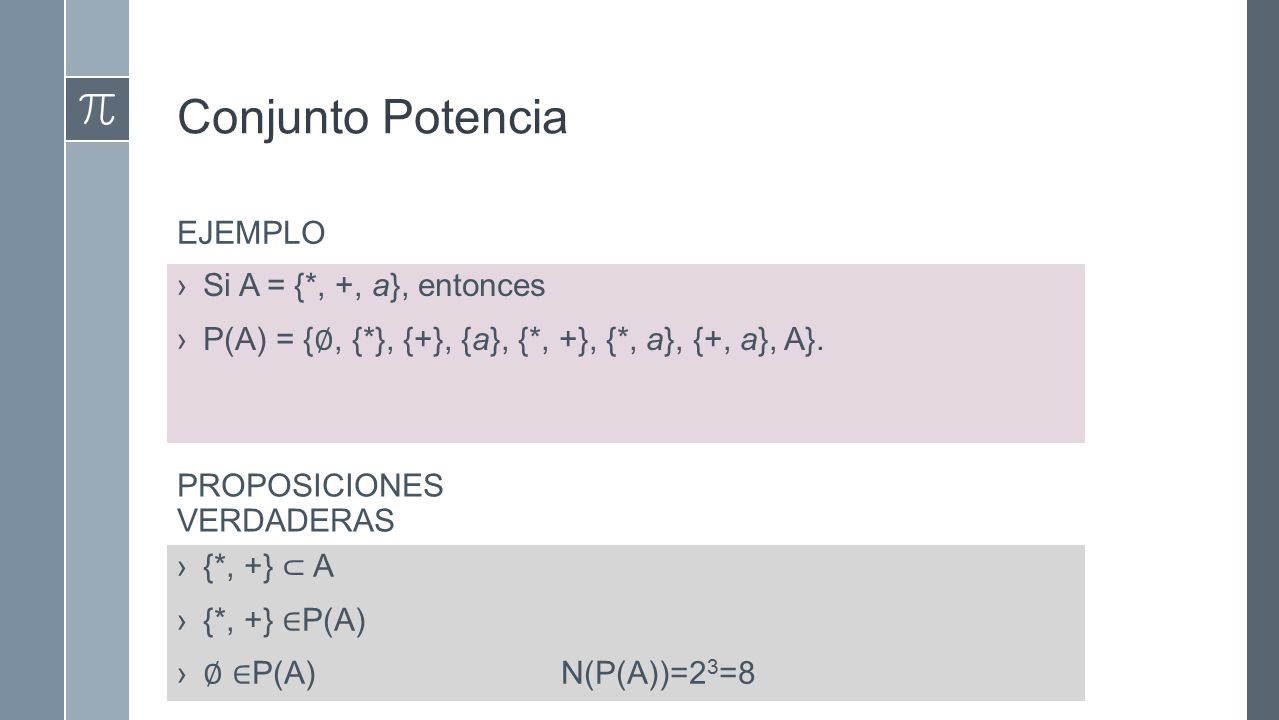Screen dimensions: 1279x720
Task: Click the EJEMPLO heading
Action: pyautogui.click(x=251, y=233)
